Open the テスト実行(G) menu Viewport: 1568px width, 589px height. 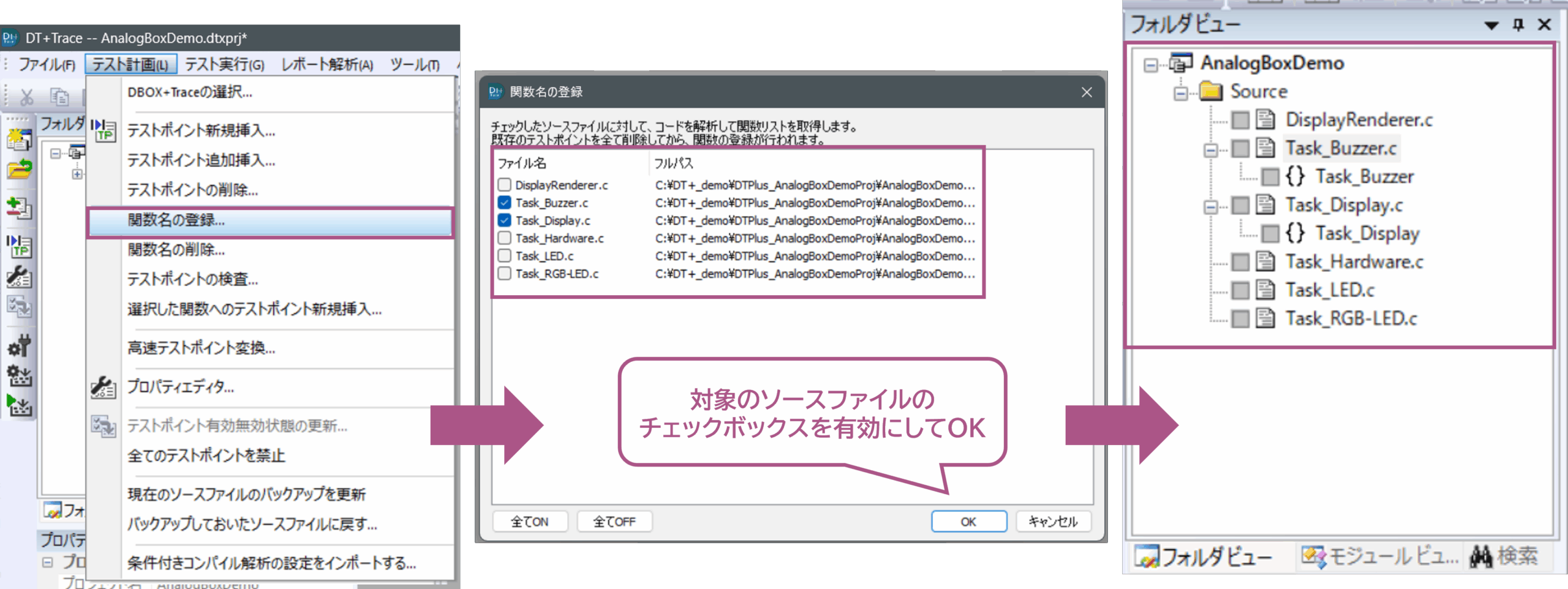[x=224, y=64]
